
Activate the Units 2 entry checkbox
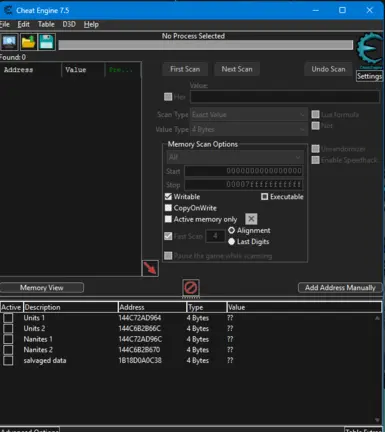pos(8,328)
